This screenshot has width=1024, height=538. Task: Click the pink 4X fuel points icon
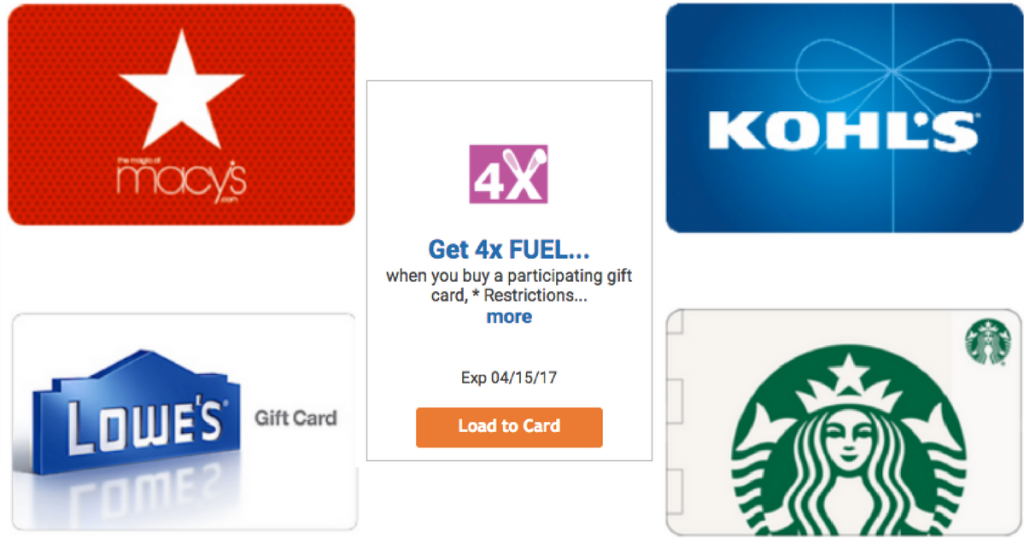click(508, 174)
